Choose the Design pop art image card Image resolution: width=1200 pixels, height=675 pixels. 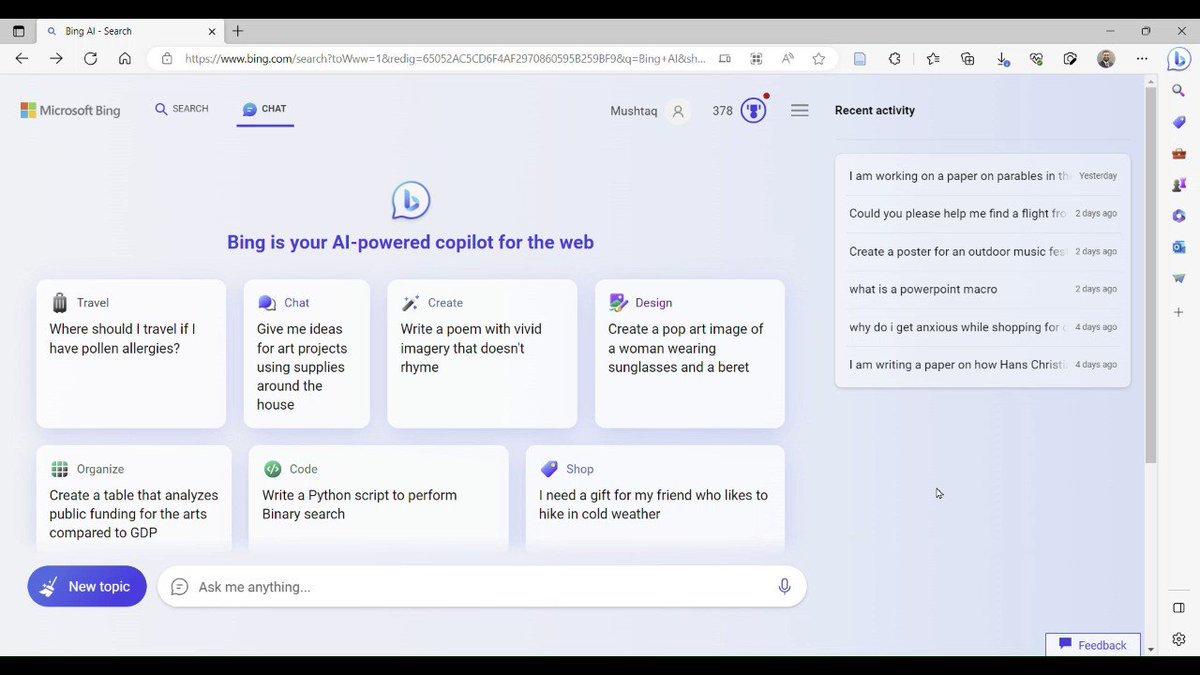690,354
